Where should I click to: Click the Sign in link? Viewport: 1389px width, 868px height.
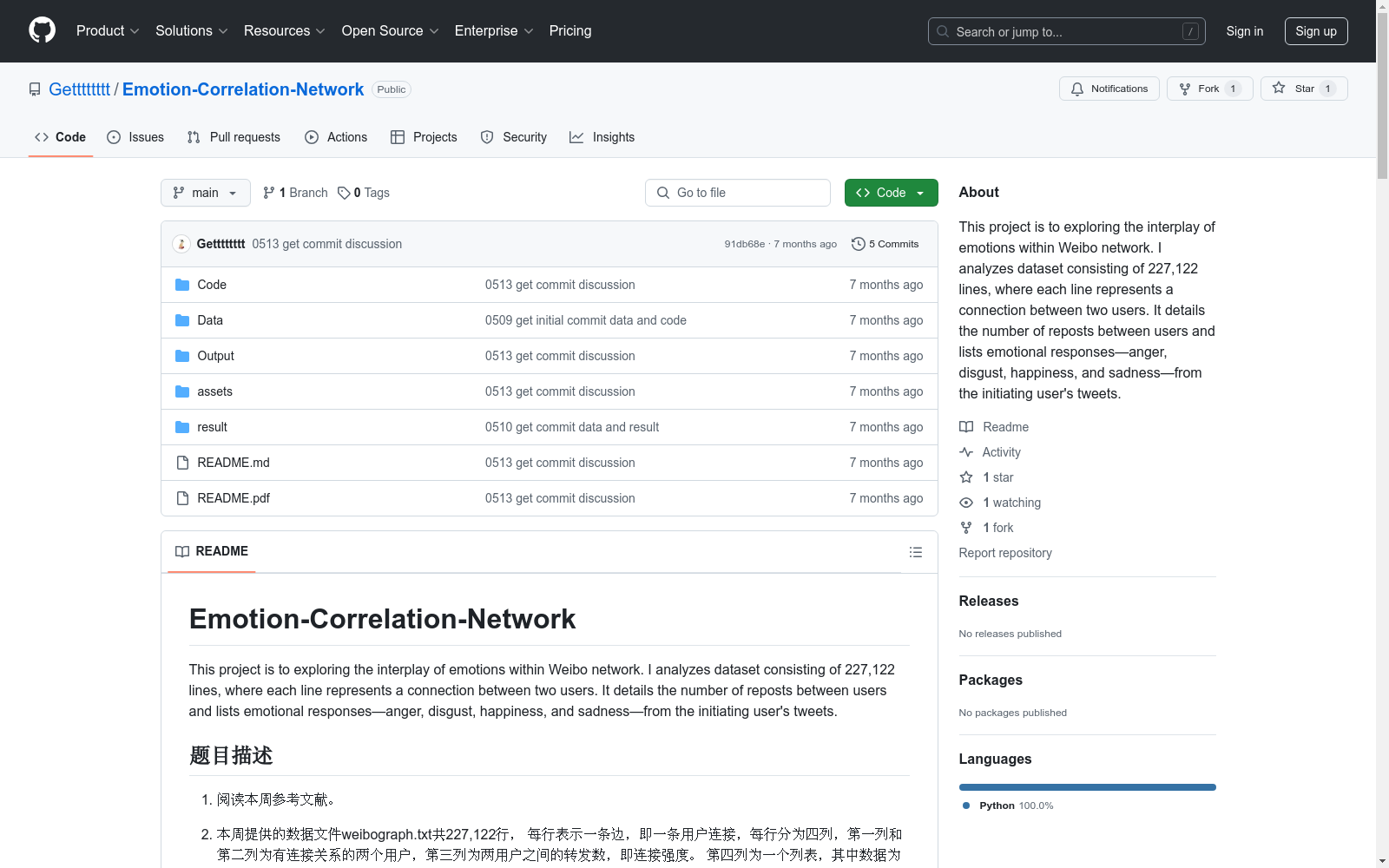click(x=1245, y=31)
